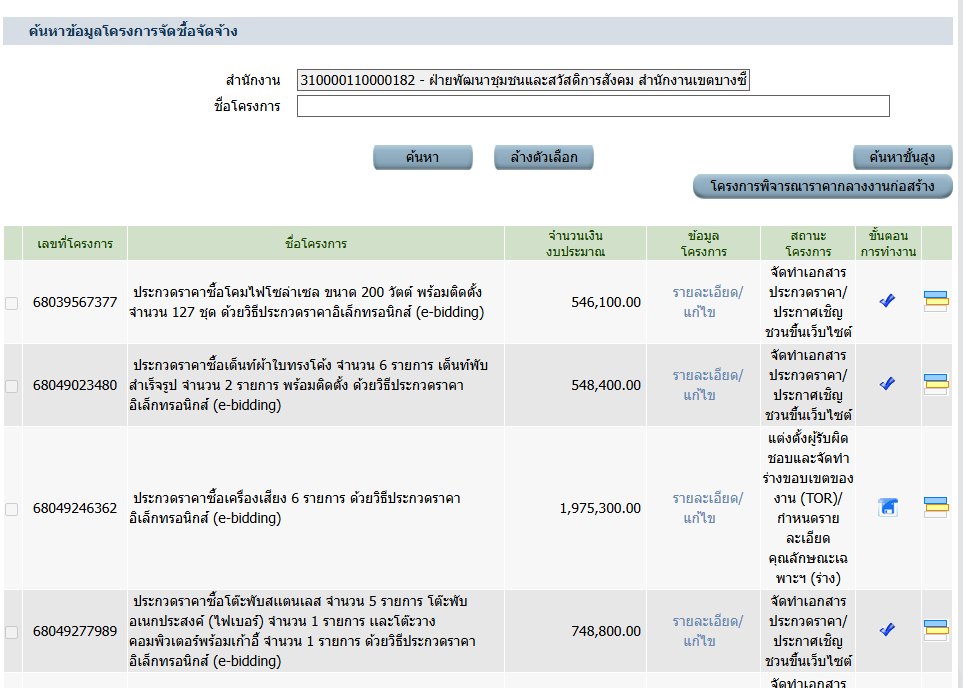
Task: Click status text of project 68049246362 (TOR draft)
Action: [808, 508]
